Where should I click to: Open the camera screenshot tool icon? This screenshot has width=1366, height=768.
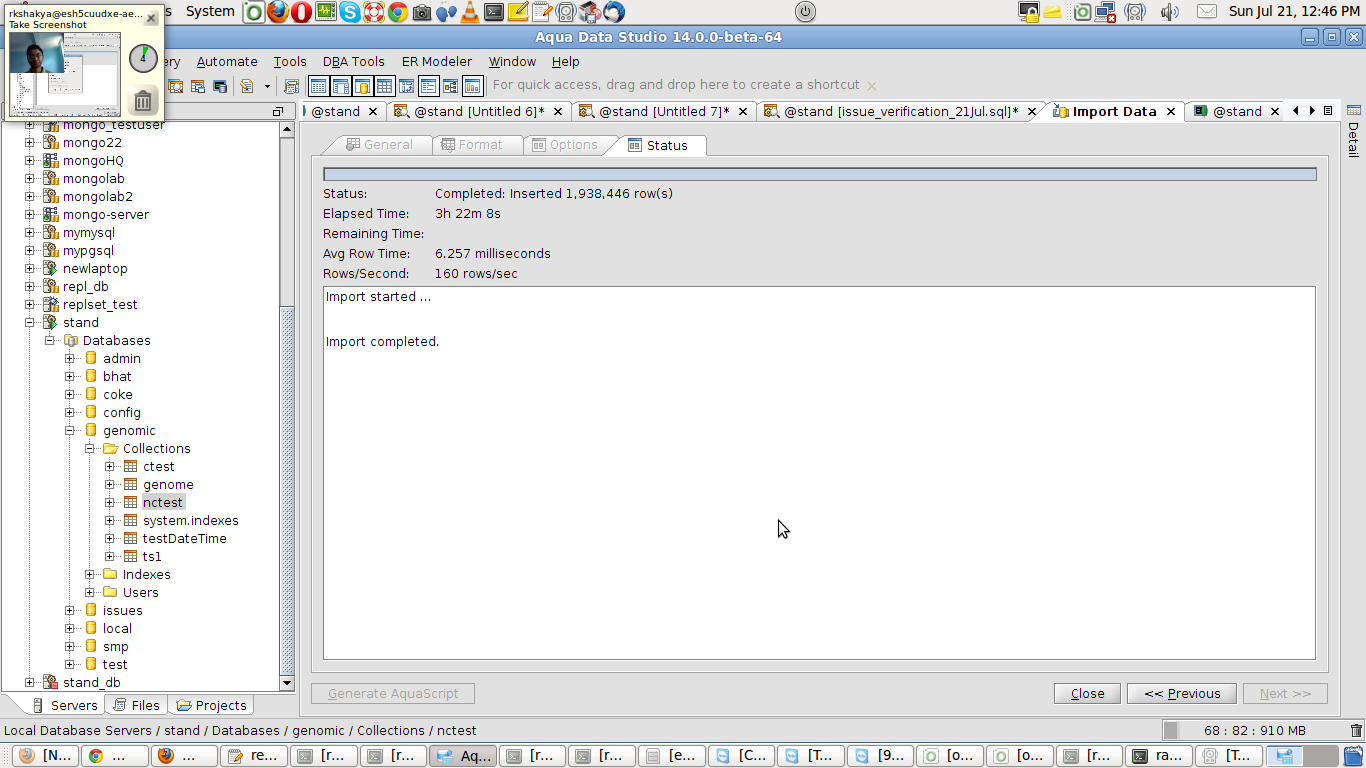(x=422, y=12)
